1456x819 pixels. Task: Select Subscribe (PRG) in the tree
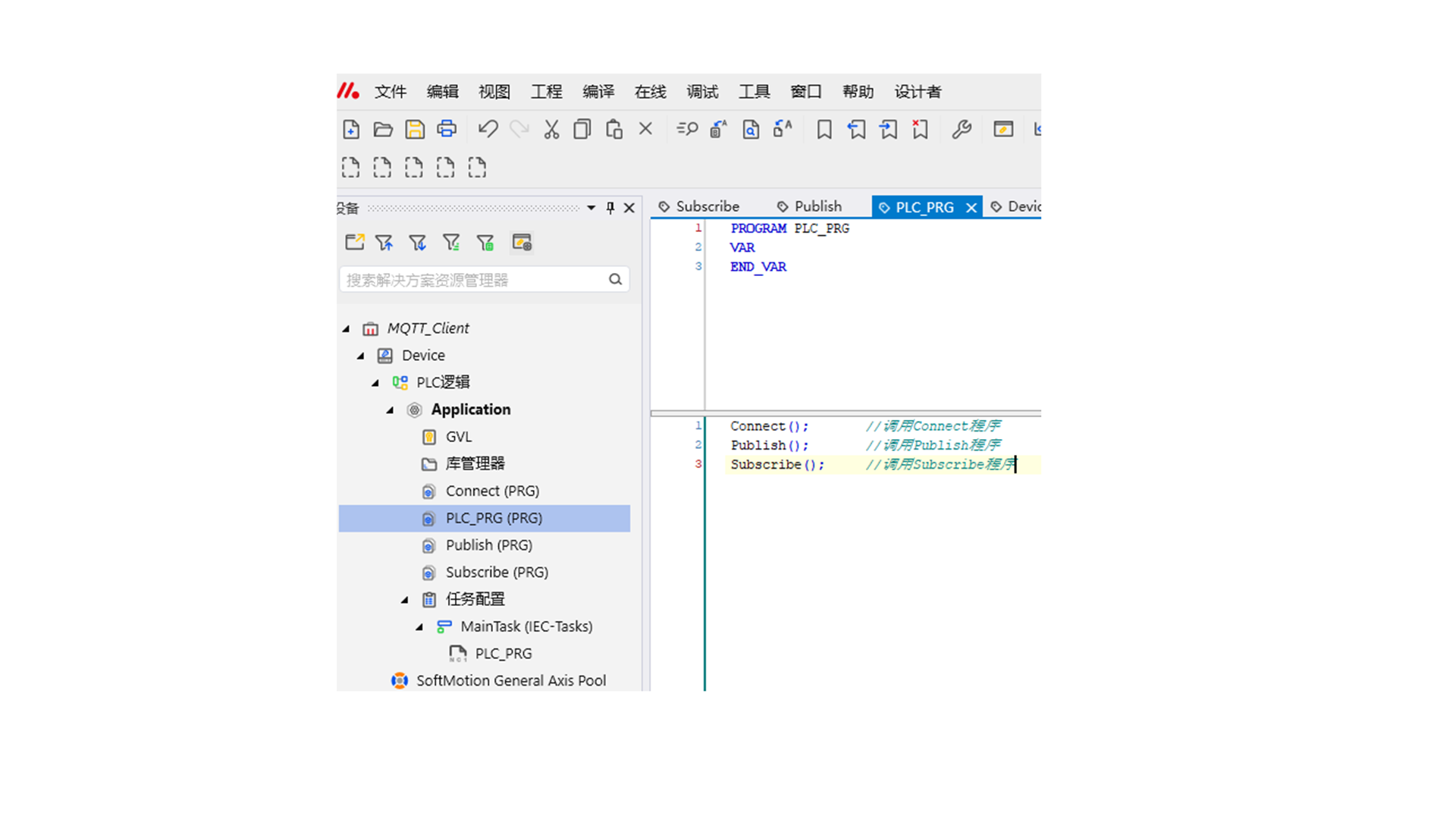coord(497,573)
